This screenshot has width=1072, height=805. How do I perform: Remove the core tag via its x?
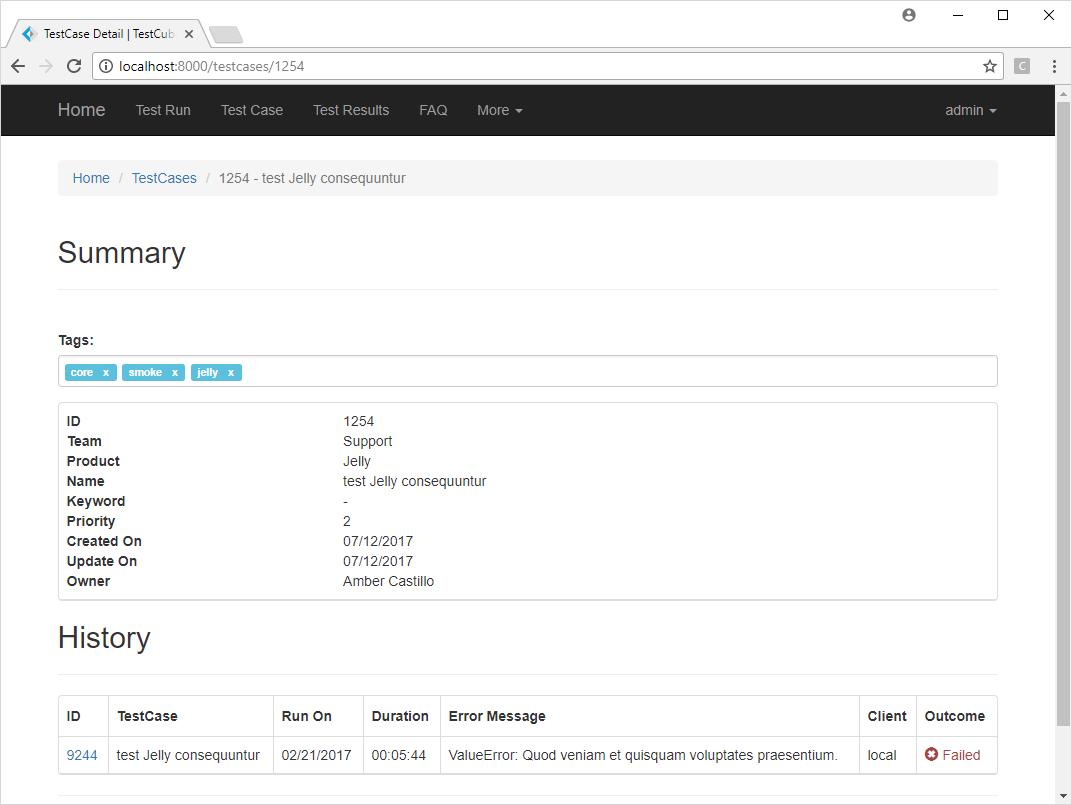[x=106, y=373]
